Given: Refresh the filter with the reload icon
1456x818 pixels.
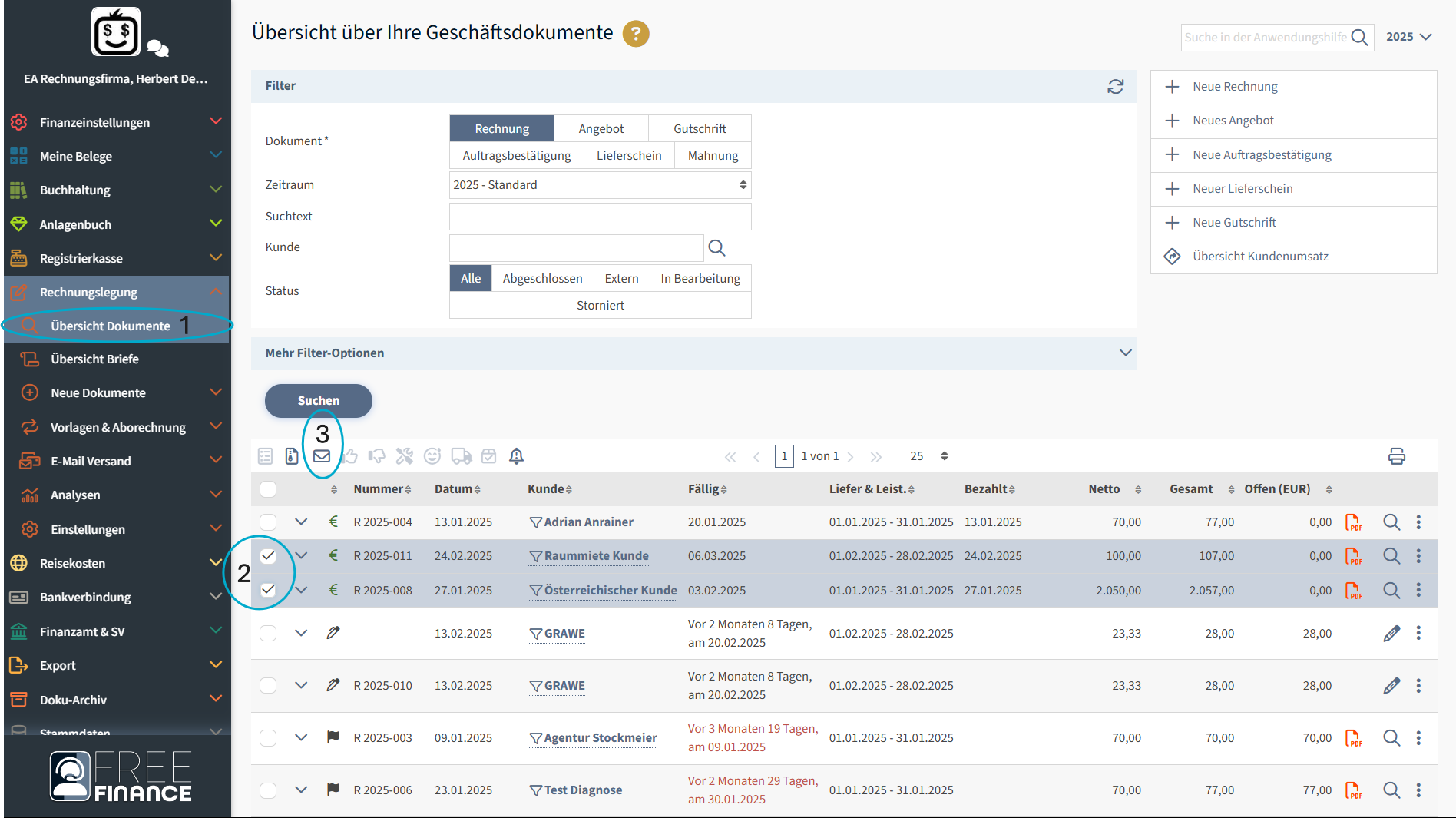Looking at the screenshot, I should click(1115, 86).
